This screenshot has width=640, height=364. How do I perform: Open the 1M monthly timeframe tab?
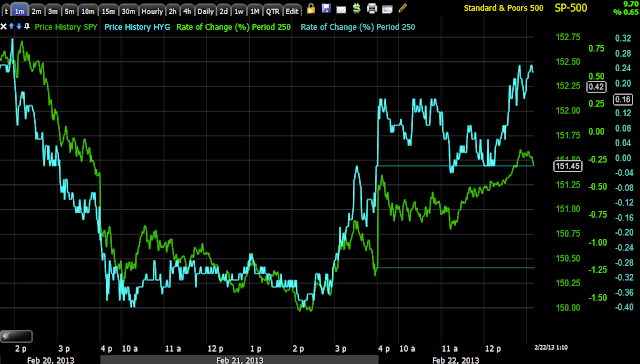coord(255,11)
